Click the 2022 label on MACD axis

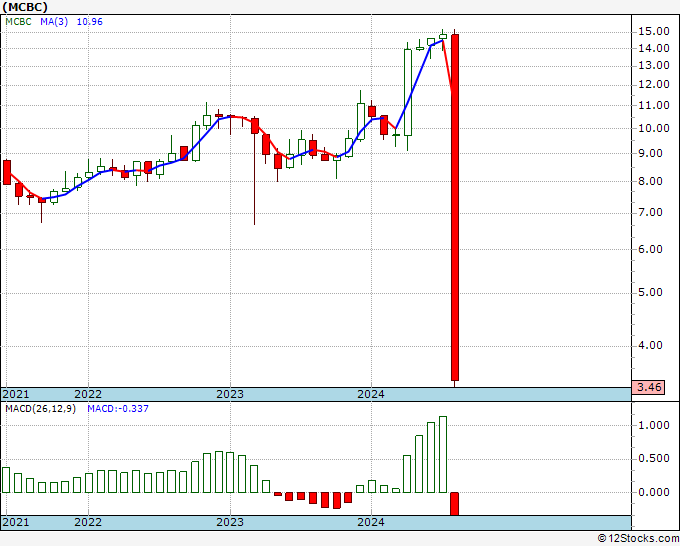88,522
